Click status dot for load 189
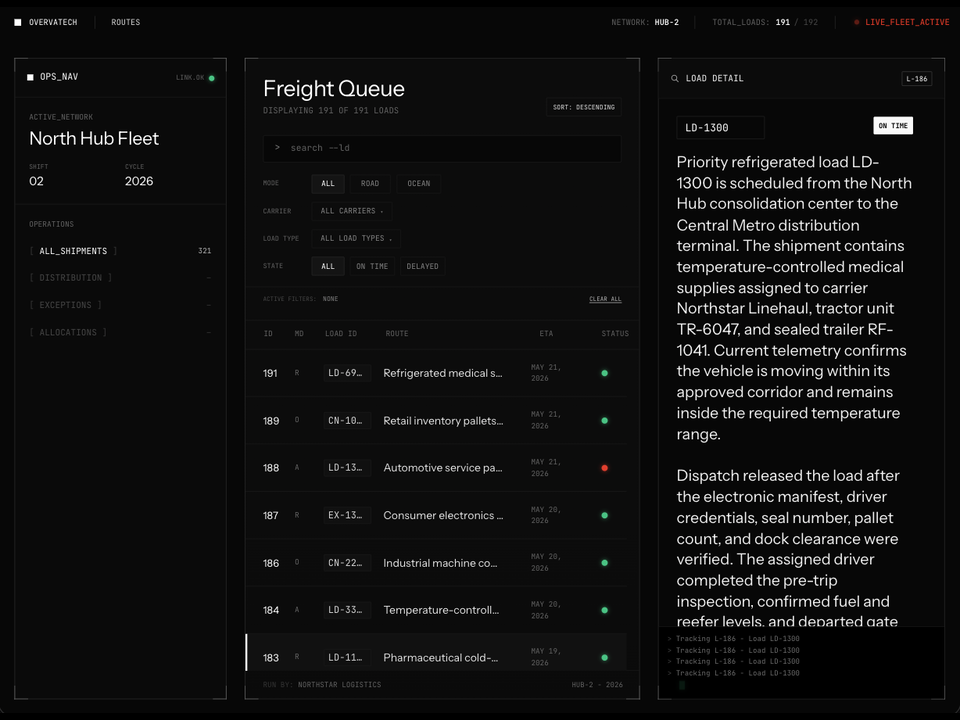 604,421
